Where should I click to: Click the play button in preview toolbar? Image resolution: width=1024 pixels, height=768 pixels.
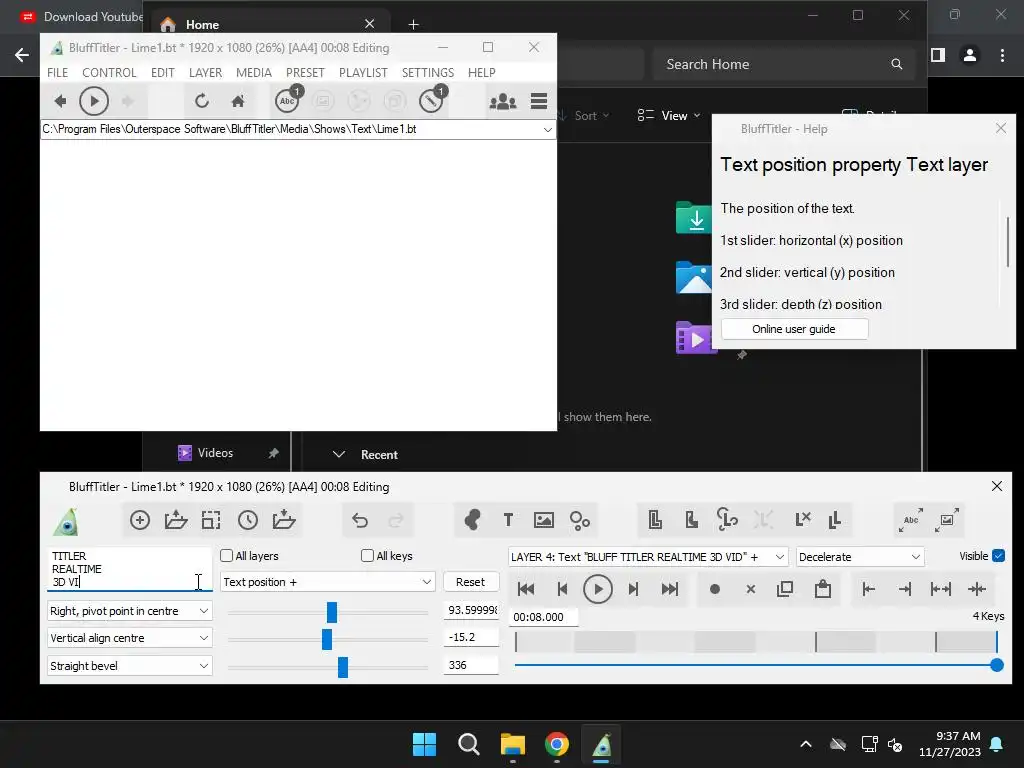coord(93,101)
